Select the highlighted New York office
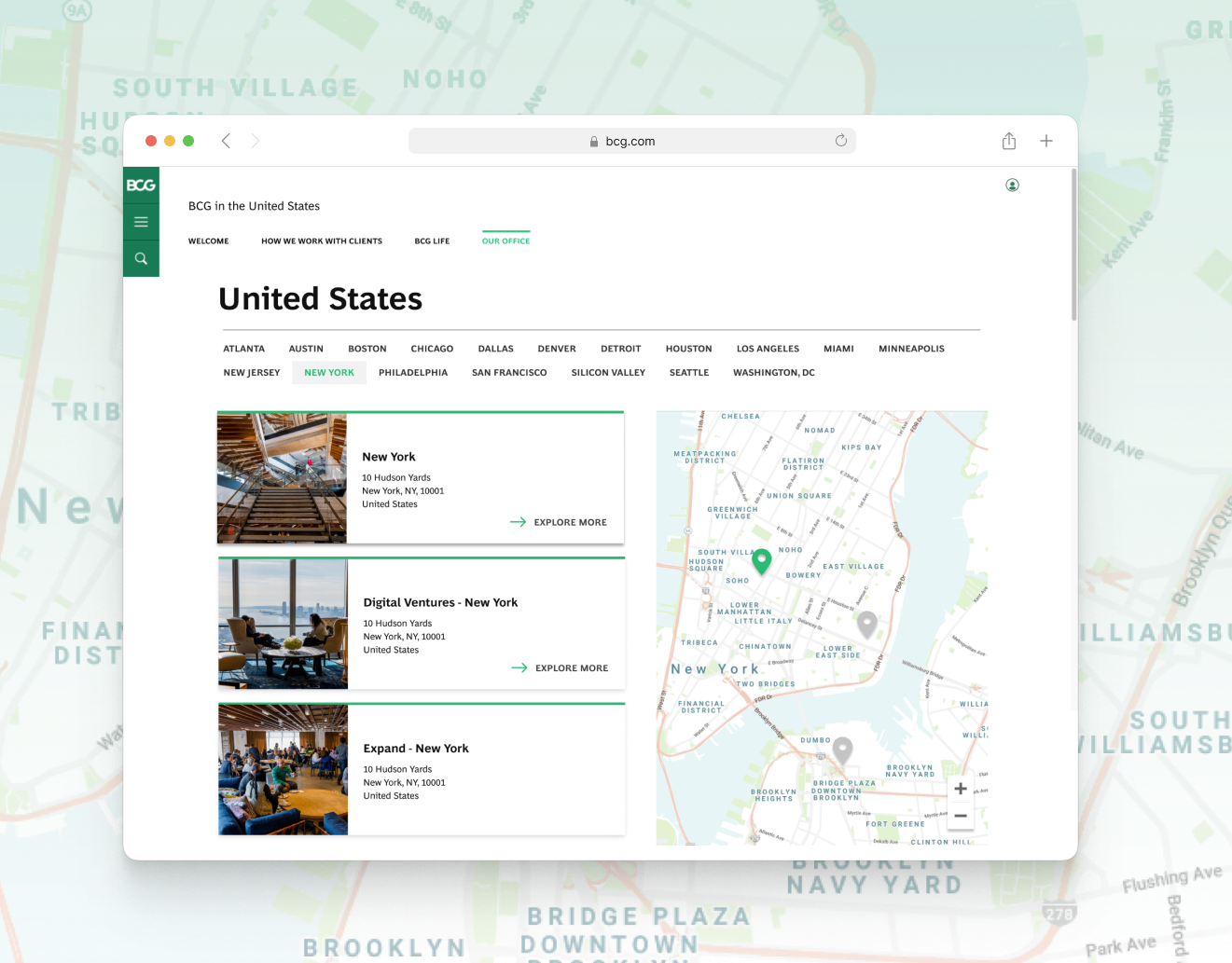The width and height of the screenshot is (1232, 963). (329, 373)
